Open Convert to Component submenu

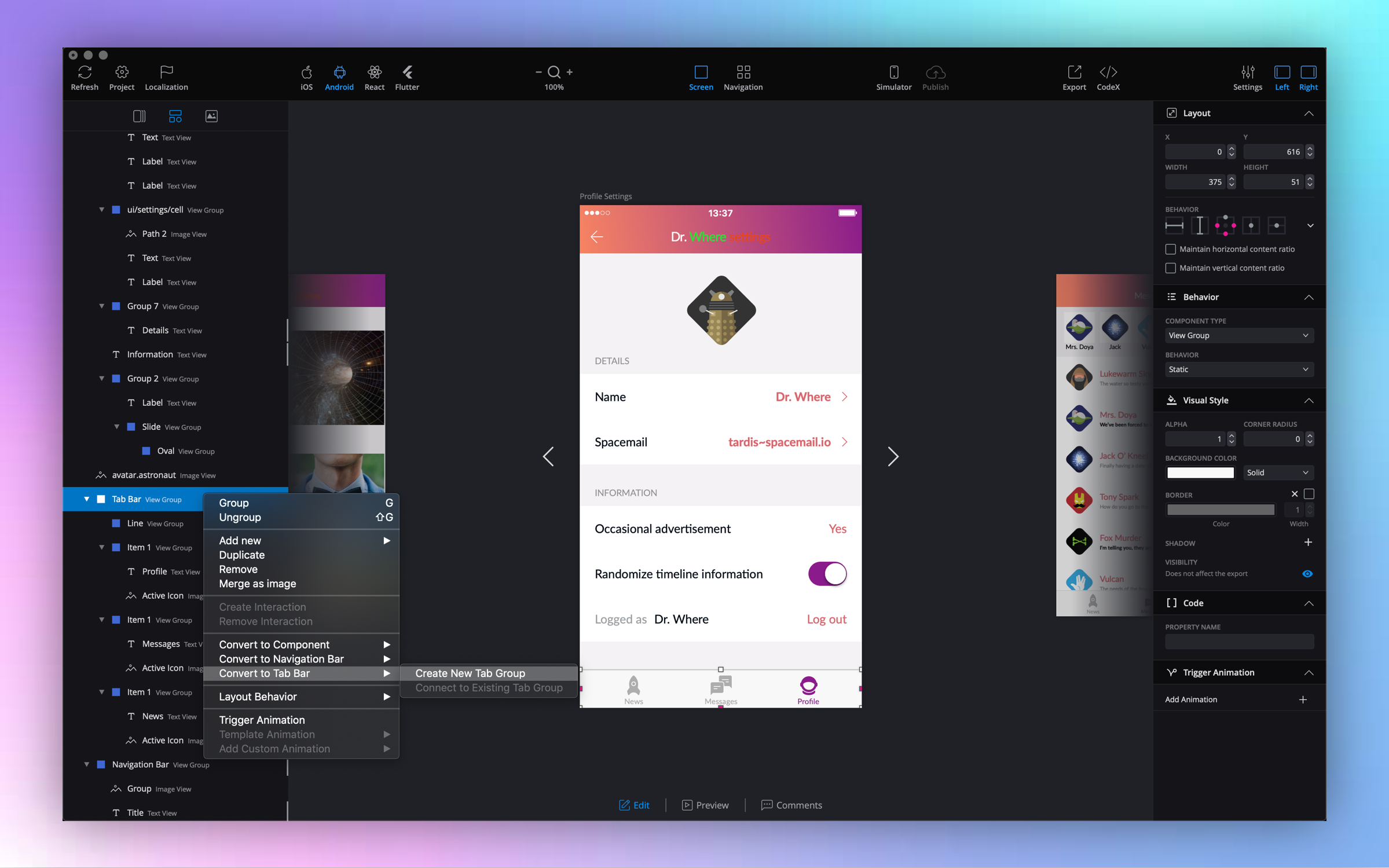coord(301,644)
